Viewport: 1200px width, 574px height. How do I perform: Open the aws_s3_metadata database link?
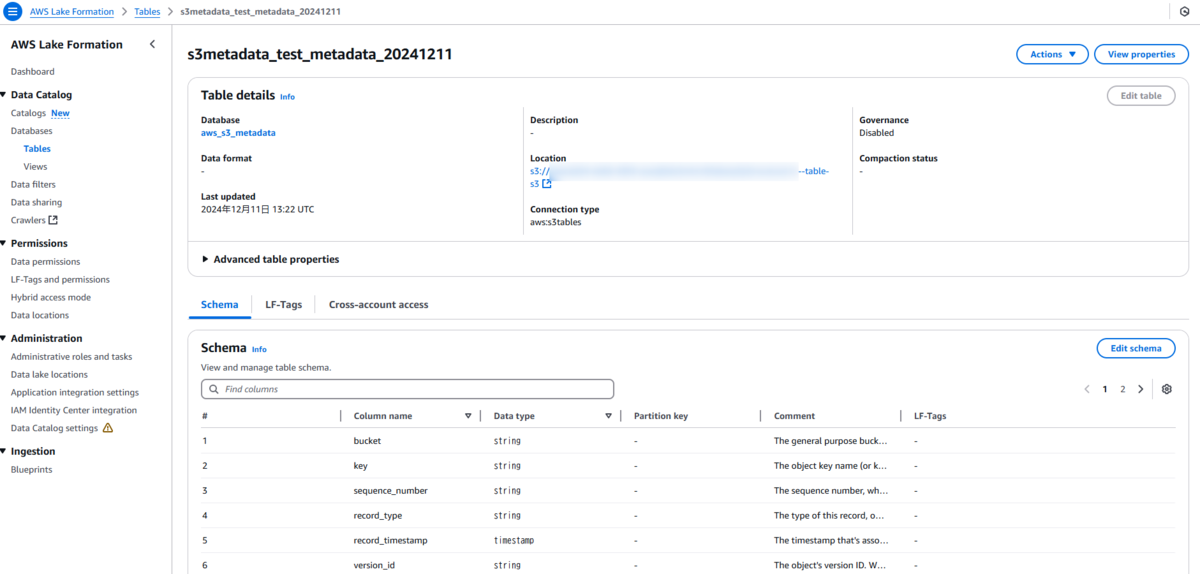(x=238, y=132)
